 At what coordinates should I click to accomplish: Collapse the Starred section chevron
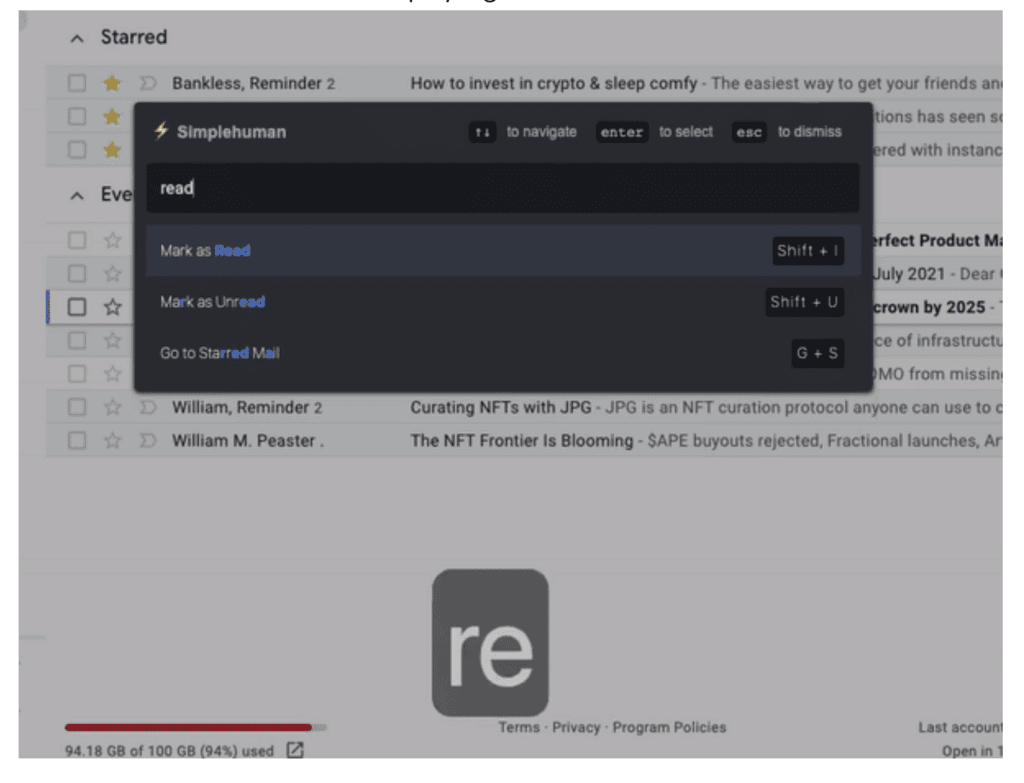click(77, 39)
